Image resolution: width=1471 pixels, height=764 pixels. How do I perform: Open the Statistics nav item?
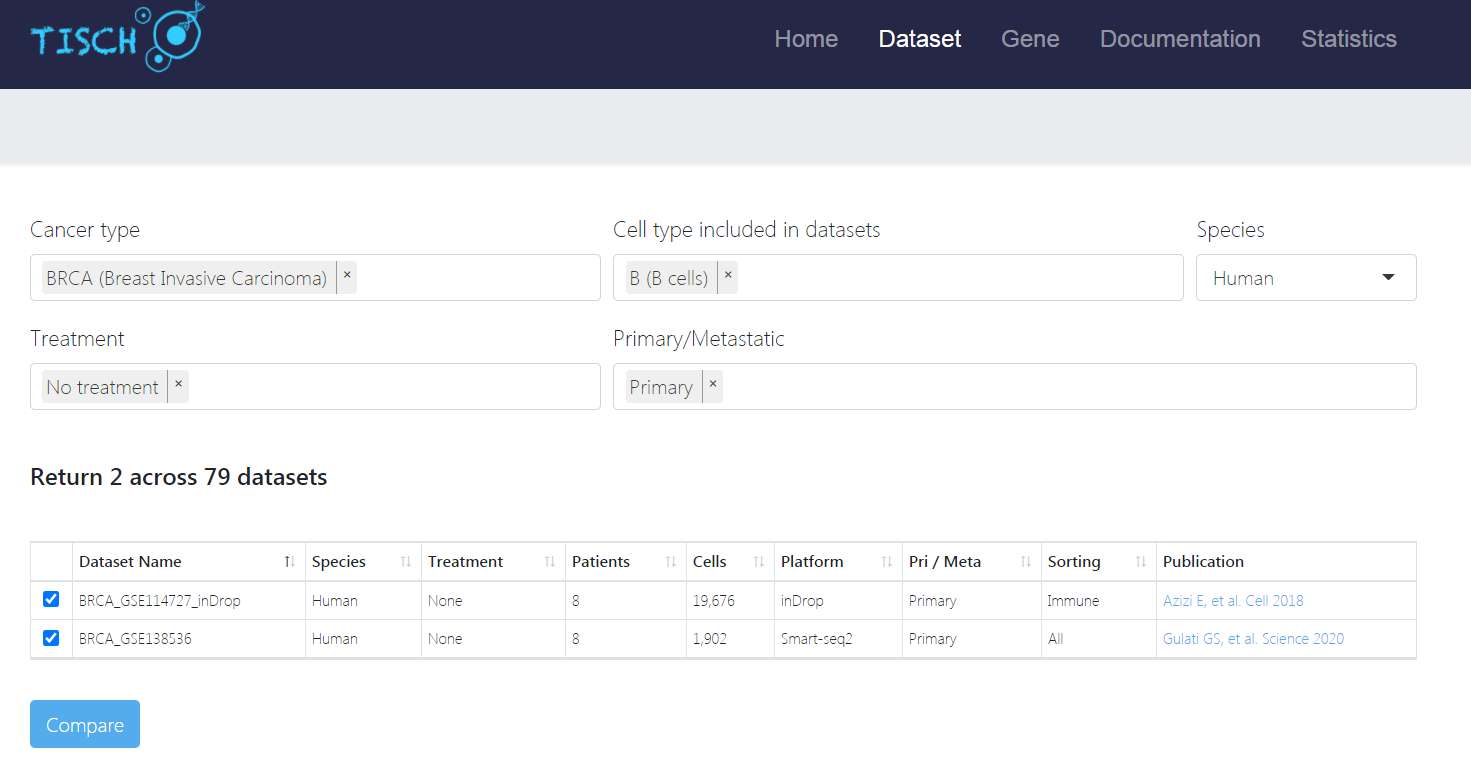[x=1349, y=39]
